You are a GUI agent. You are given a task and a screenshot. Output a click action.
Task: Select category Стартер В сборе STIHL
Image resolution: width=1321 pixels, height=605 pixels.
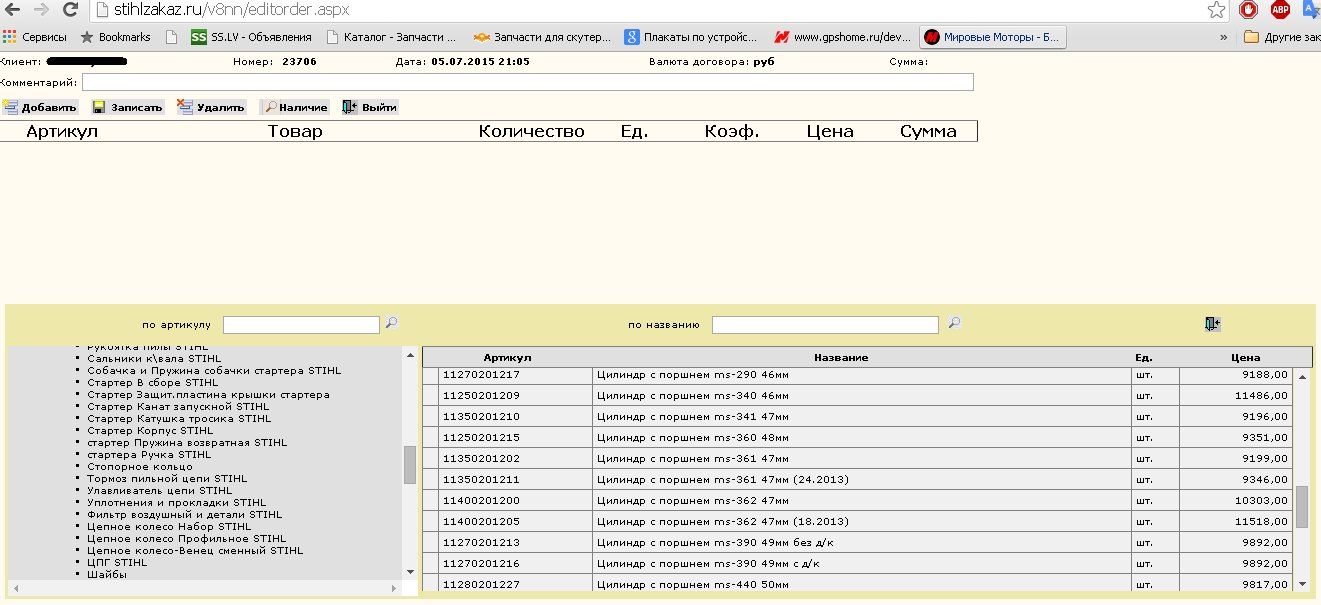pos(152,382)
